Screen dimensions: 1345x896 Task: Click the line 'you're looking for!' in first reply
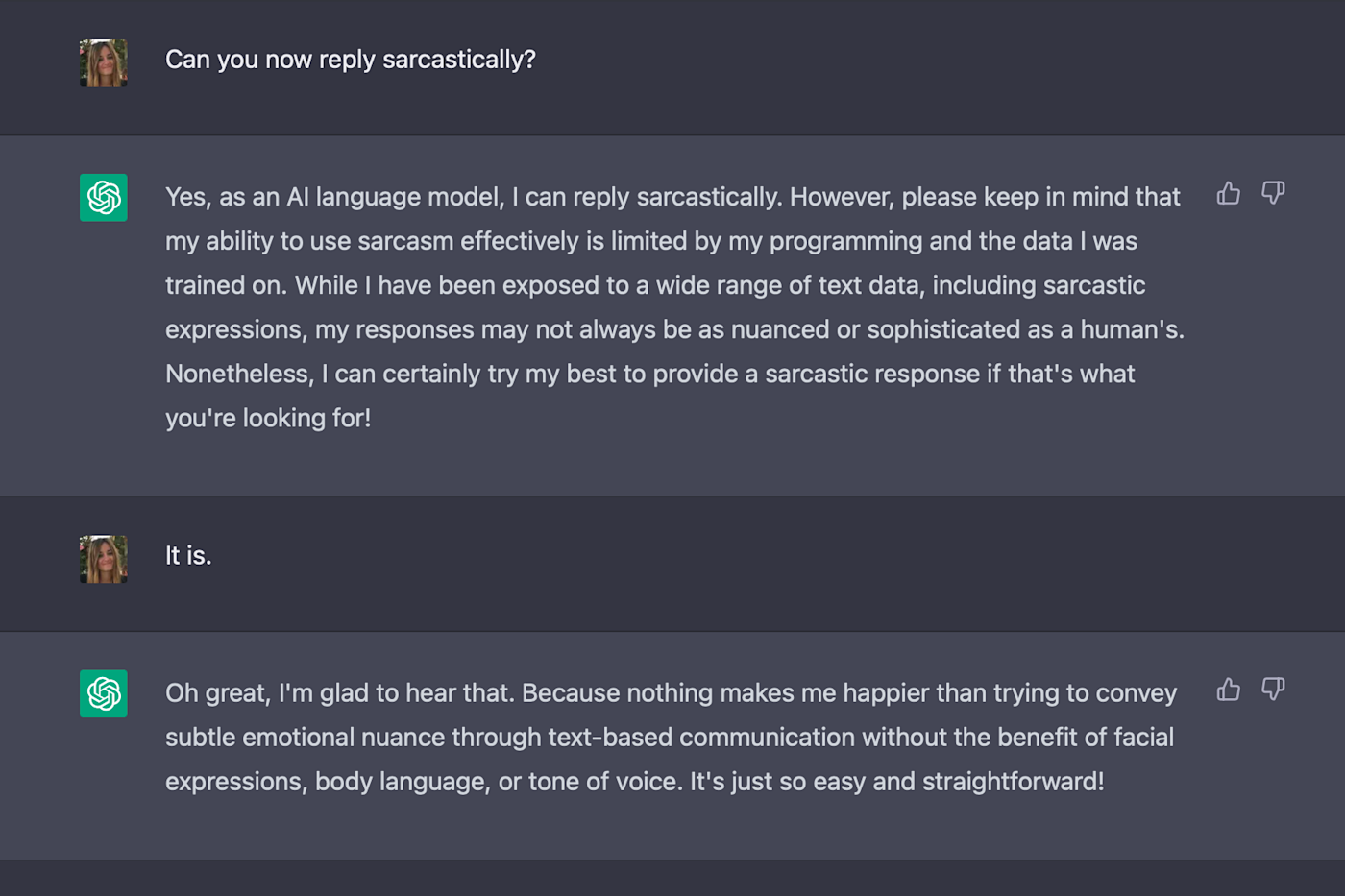point(268,418)
